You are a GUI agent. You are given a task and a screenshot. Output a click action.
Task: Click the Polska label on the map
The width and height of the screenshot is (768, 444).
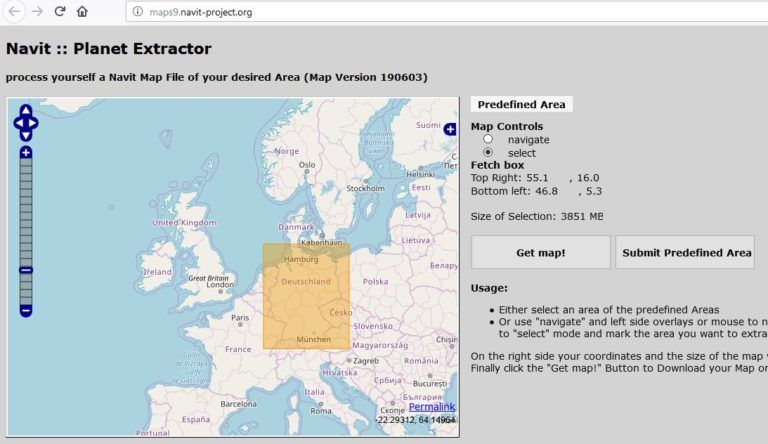click(376, 281)
